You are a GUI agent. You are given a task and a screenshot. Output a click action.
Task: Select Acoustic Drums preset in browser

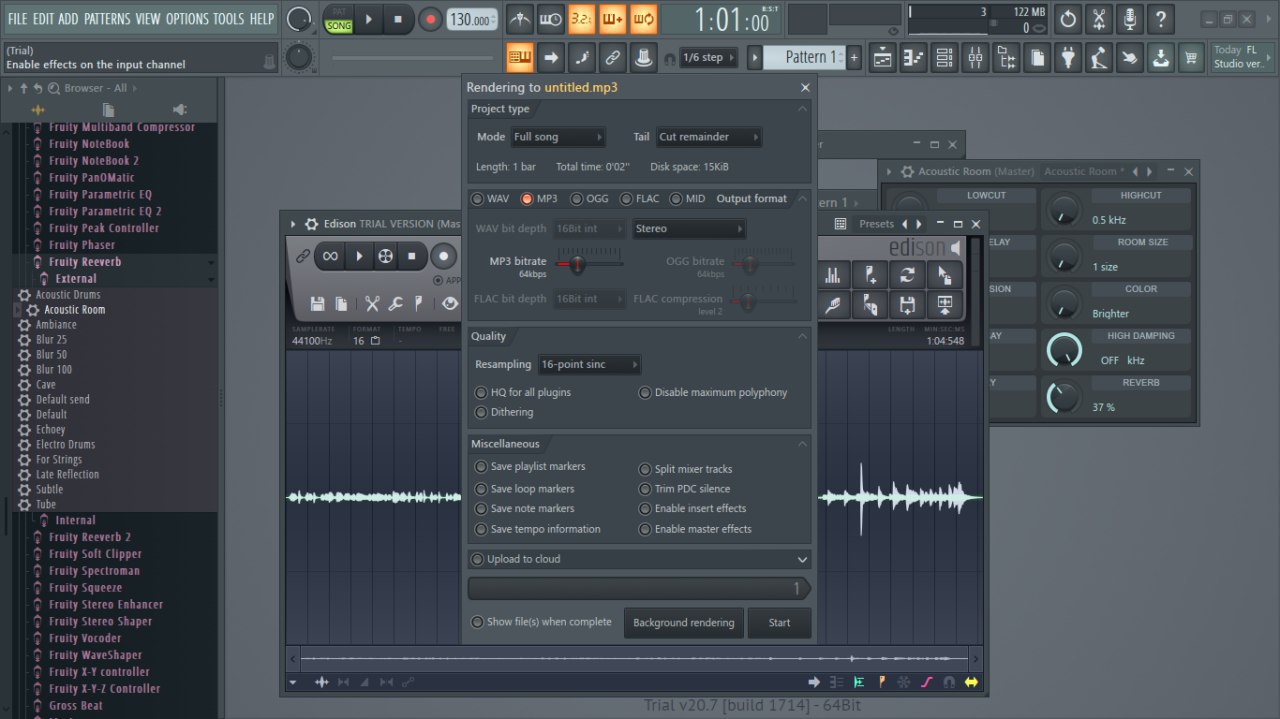(68, 295)
